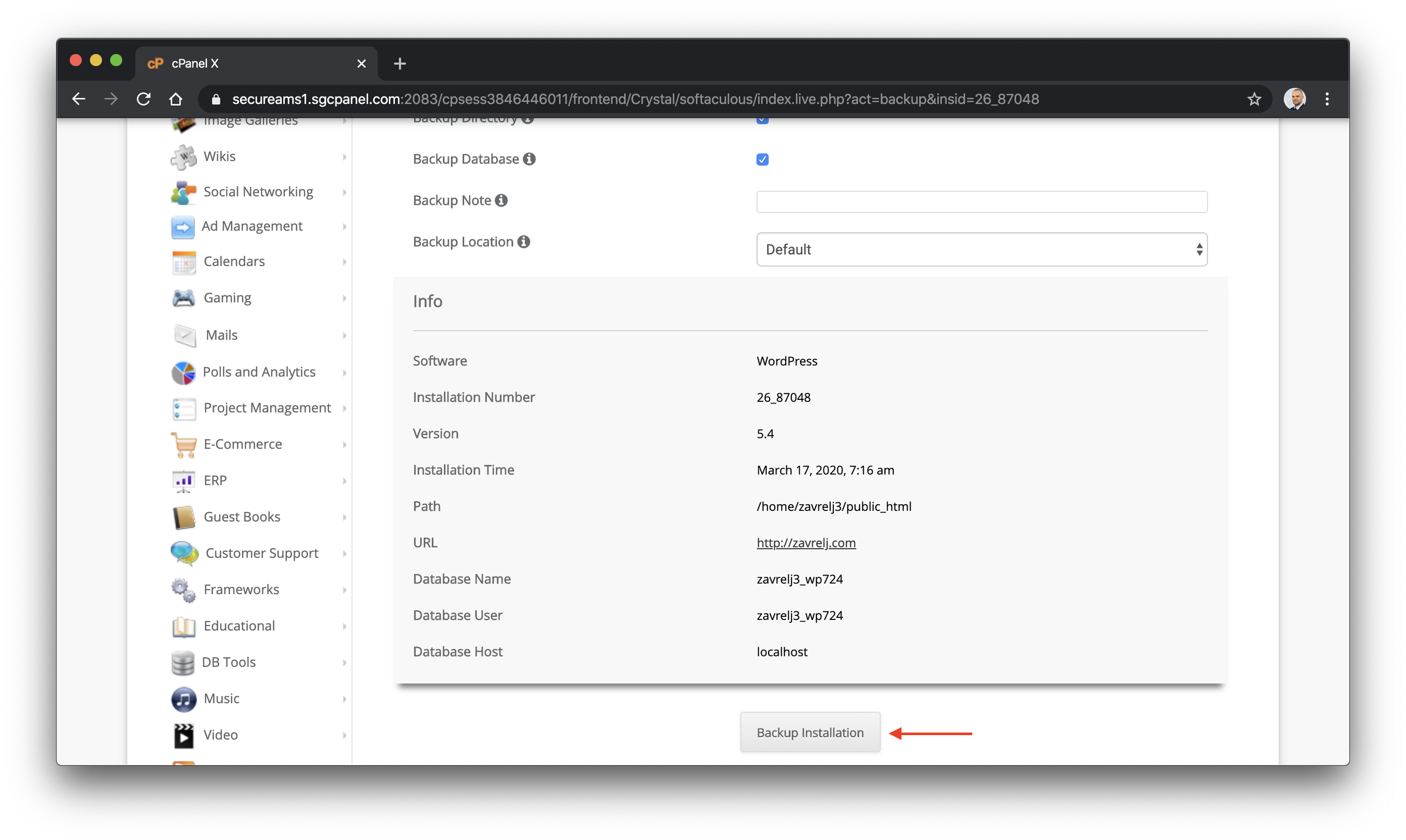Click the Backup Note info icon

tap(501, 200)
